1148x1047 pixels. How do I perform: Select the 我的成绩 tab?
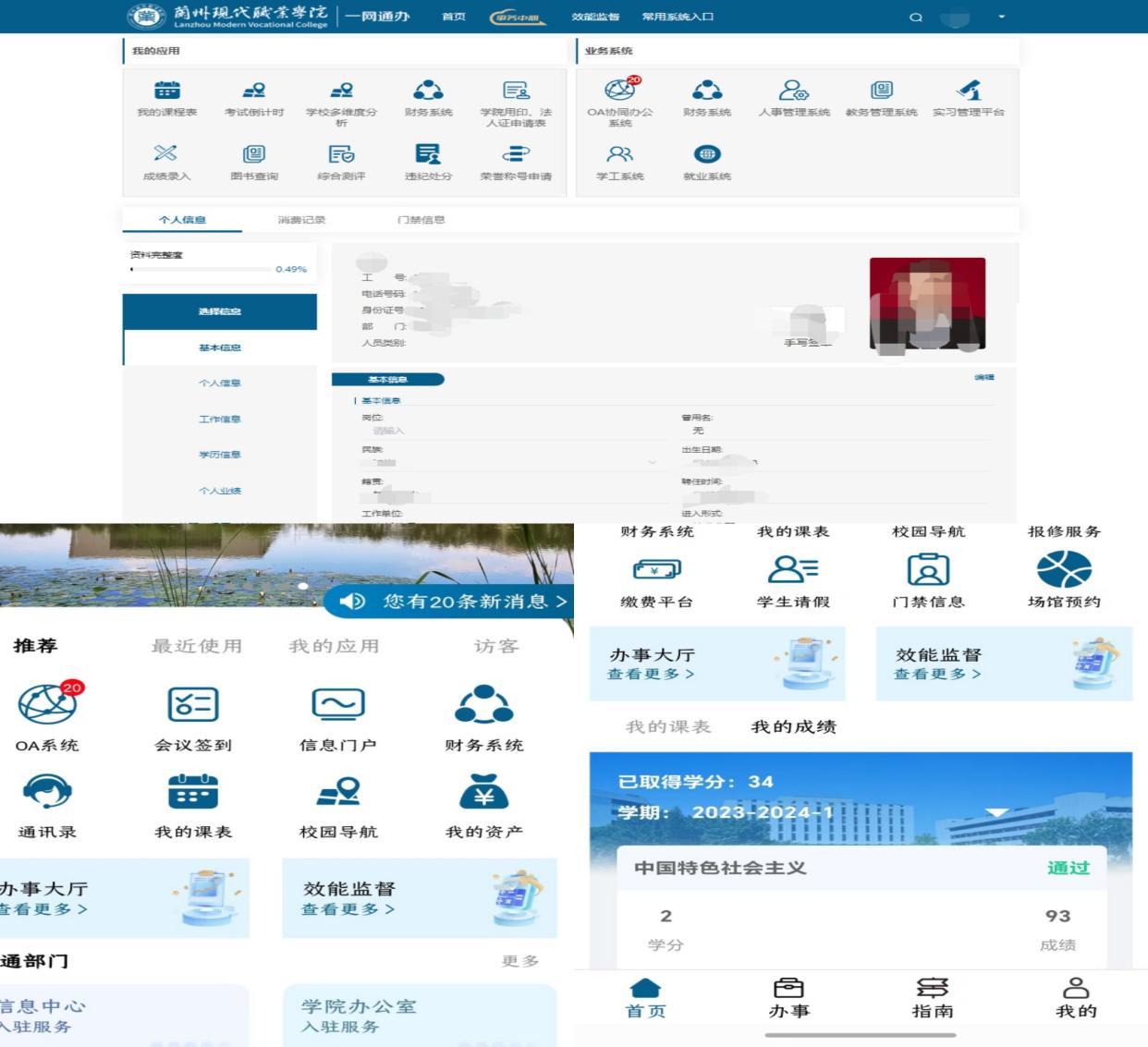(x=793, y=726)
